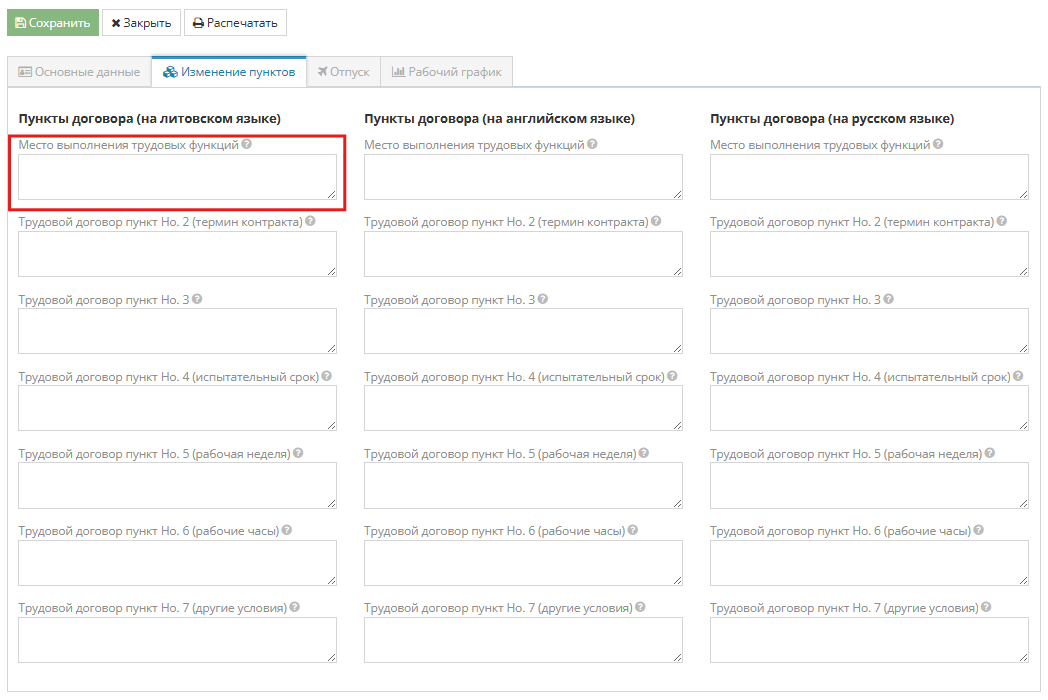Open the Отпуск tab
This screenshot has width=1048, height=700.
[x=343, y=72]
